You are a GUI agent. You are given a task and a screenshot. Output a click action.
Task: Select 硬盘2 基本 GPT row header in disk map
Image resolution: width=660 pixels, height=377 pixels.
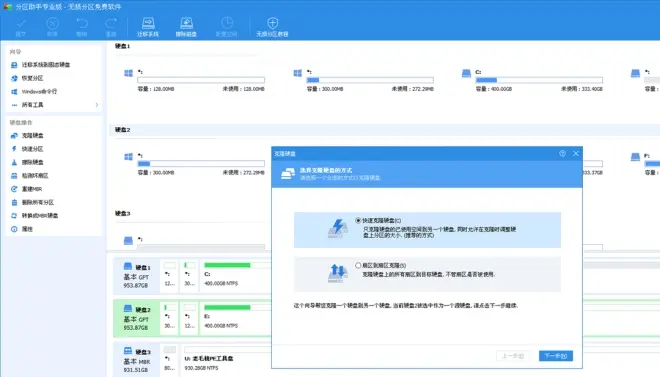tap(136, 319)
